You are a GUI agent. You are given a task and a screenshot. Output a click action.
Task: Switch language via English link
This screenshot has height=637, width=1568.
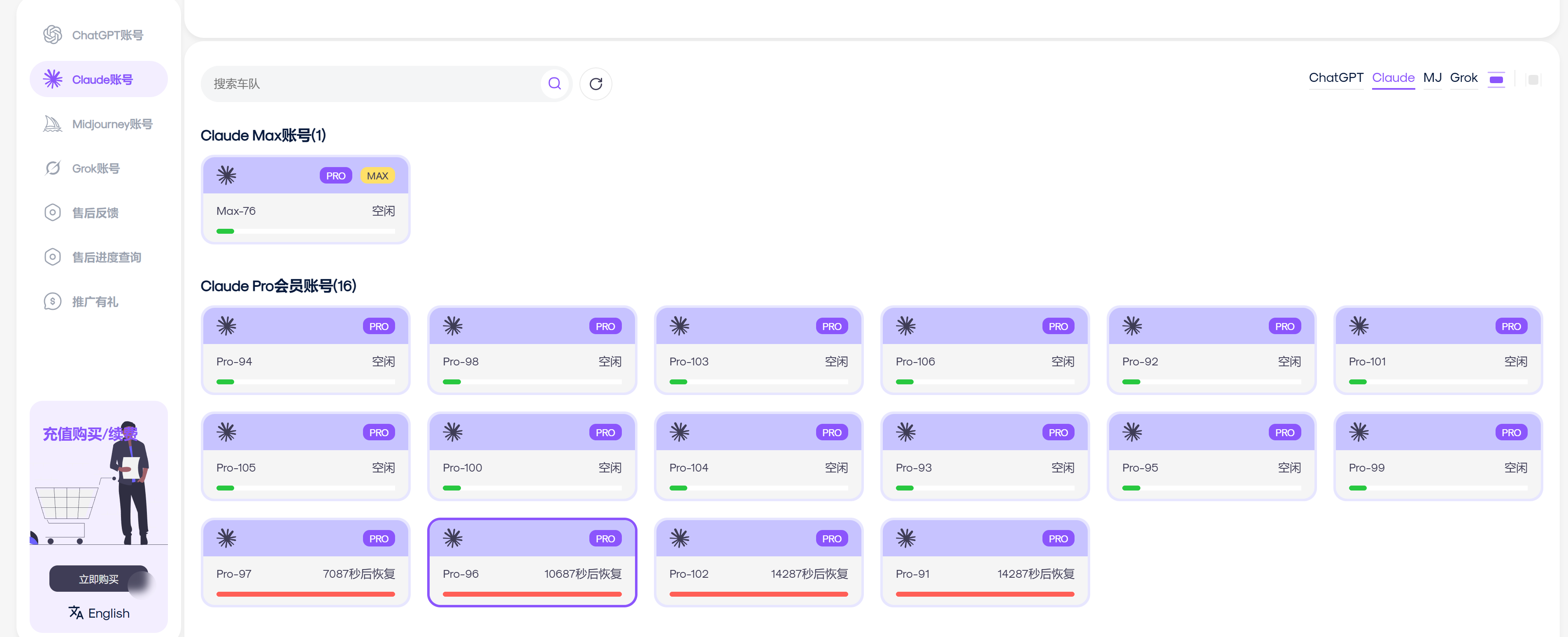click(109, 613)
